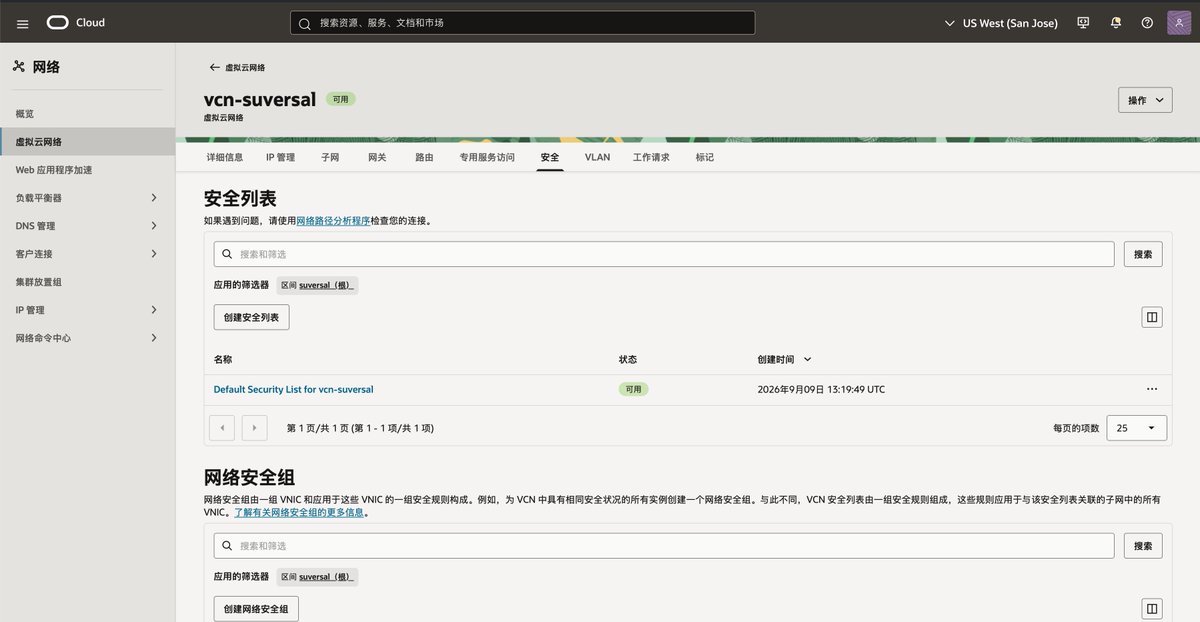Open column settings for the 网络安全组 table
The height and width of the screenshot is (622, 1200).
pyautogui.click(x=1152, y=609)
